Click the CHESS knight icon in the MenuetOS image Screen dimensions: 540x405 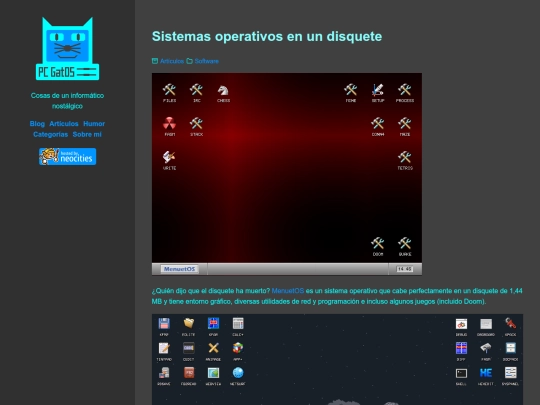(224, 92)
